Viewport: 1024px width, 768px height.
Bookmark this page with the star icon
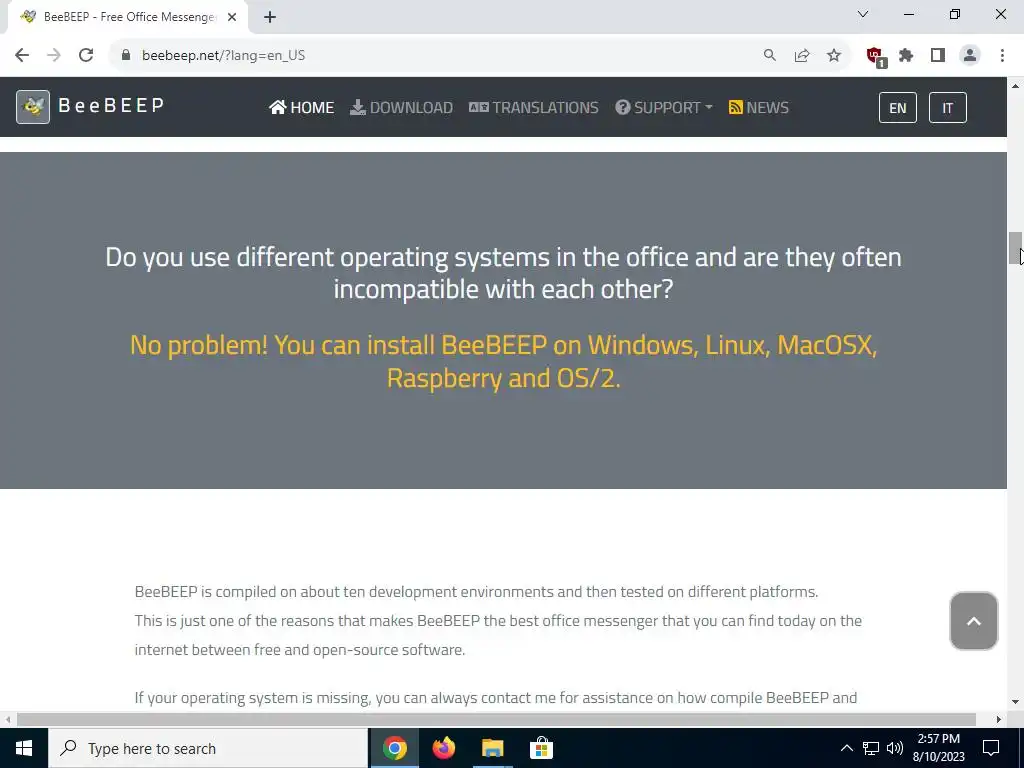[x=834, y=56]
